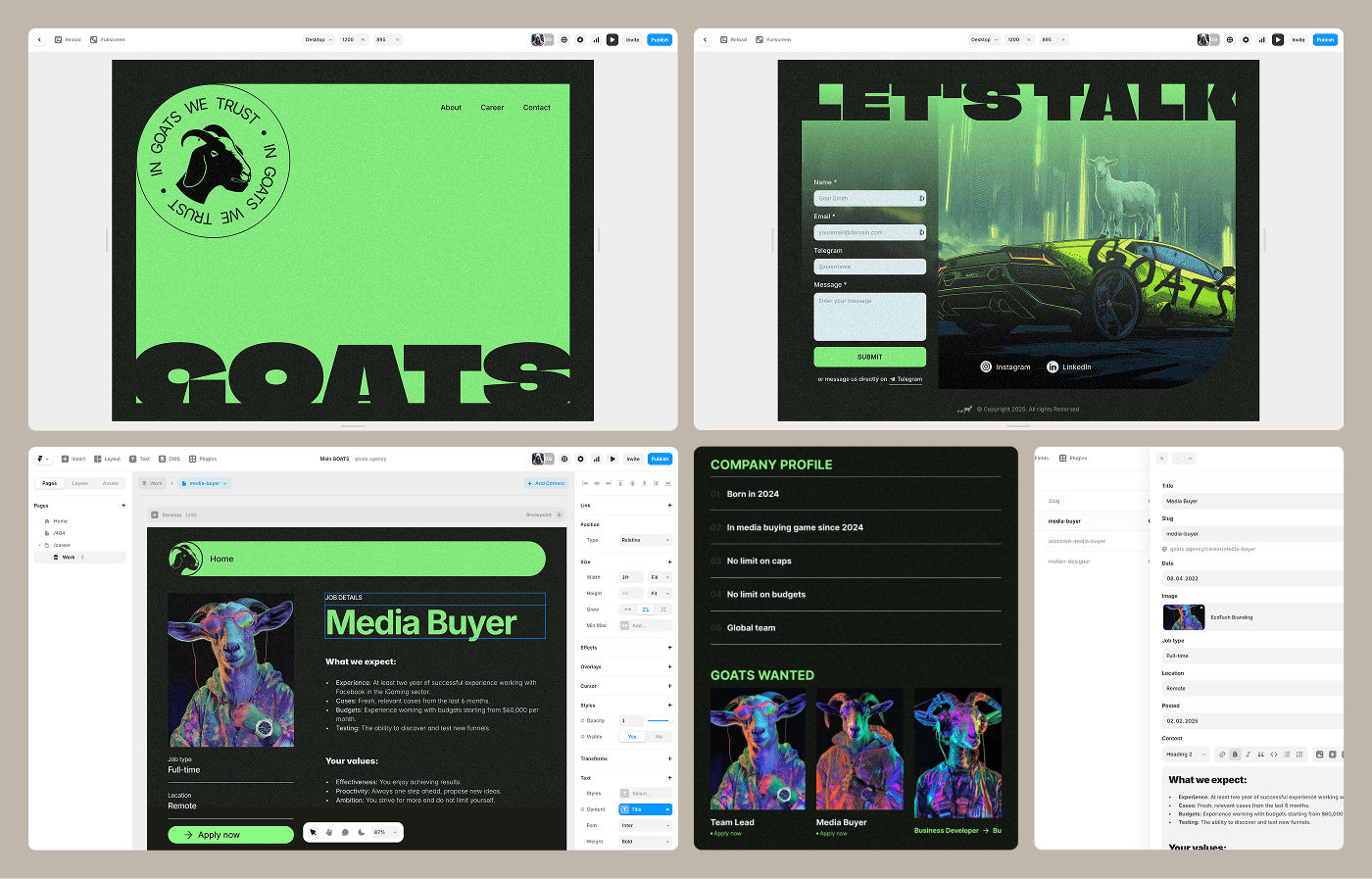Toggle bold formatting in Content editor

(x=1235, y=755)
